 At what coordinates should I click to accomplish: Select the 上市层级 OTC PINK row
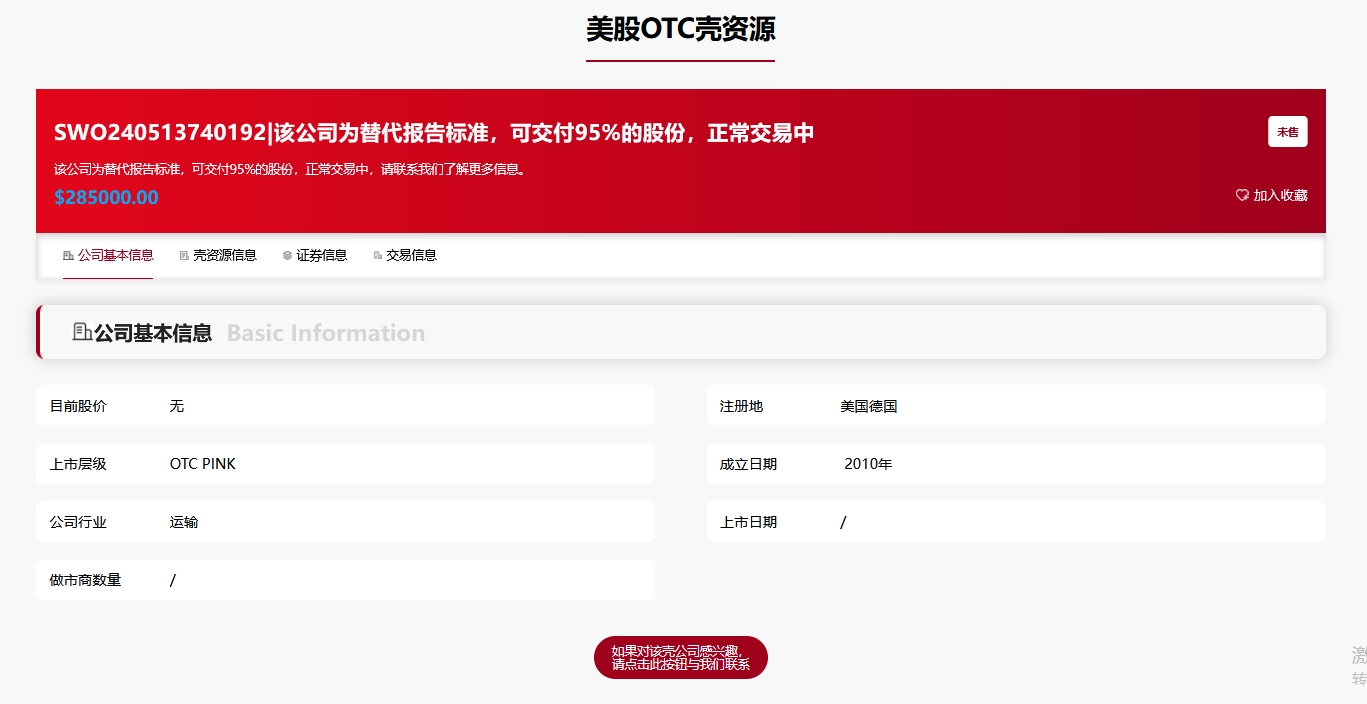(345, 464)
